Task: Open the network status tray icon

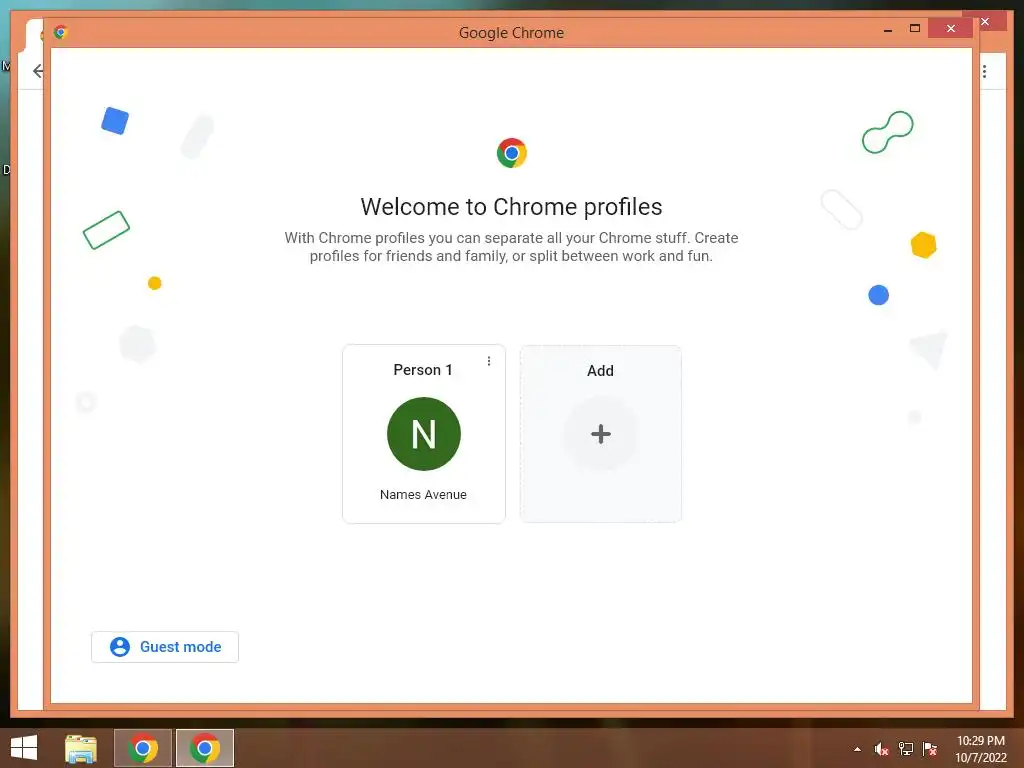Action: 906,749
